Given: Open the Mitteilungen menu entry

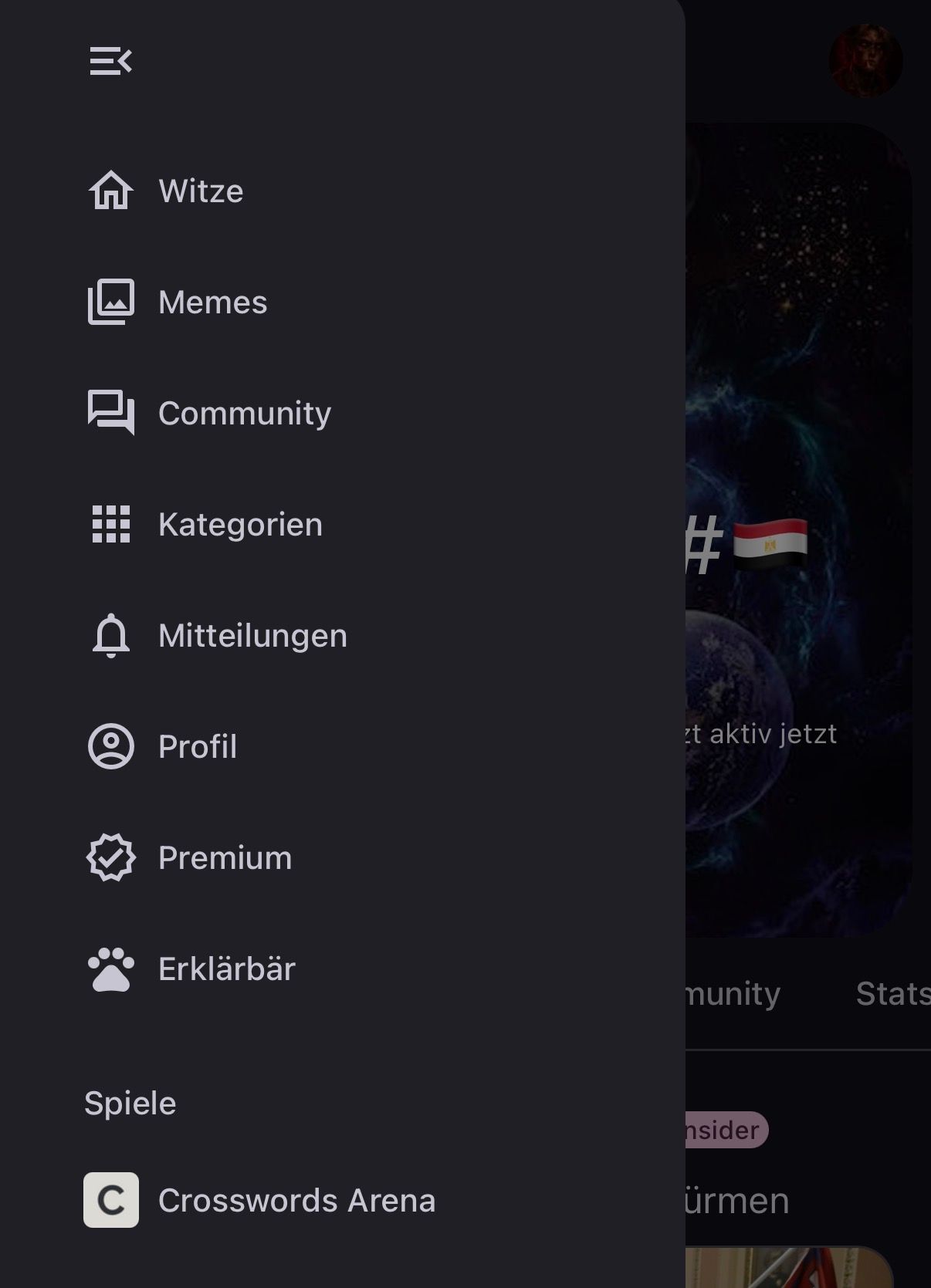Looking at the screenshot, I should [252, 635].
